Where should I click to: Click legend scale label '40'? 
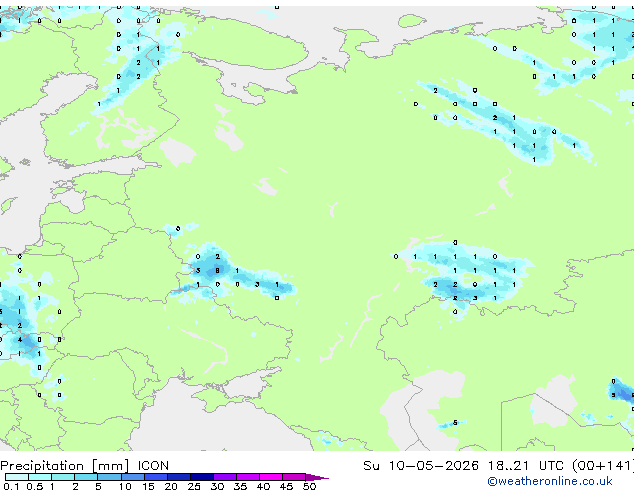pyautogui.click(x=263, y=486)
